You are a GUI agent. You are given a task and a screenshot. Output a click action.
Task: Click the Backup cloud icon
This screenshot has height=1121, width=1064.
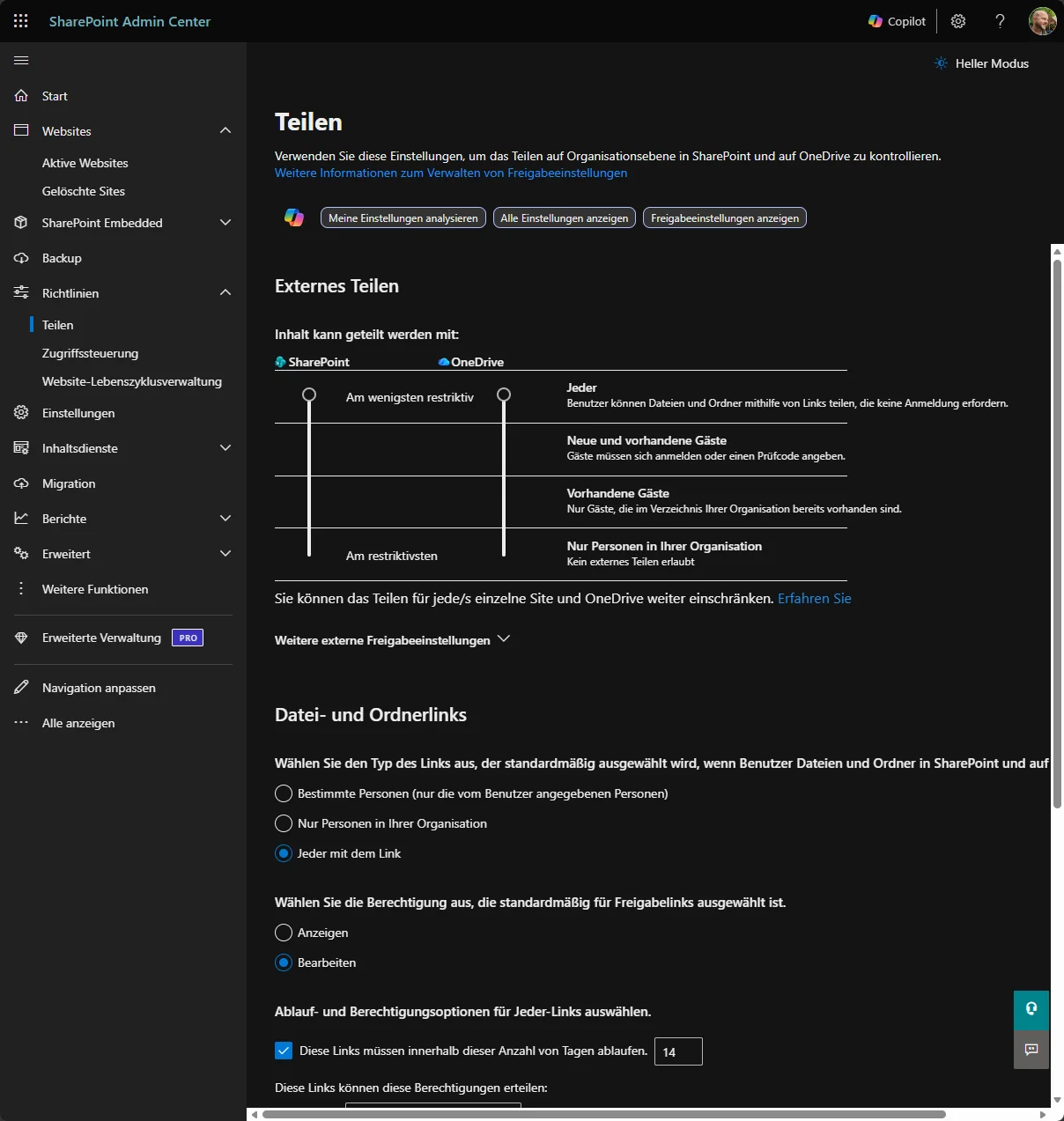click(x=21, y=257)
